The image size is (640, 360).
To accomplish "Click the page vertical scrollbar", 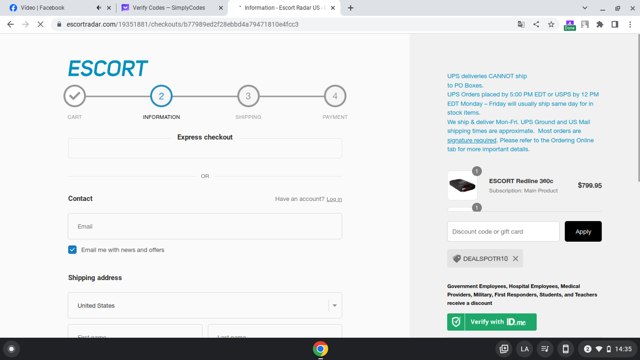I will [638, 108].
